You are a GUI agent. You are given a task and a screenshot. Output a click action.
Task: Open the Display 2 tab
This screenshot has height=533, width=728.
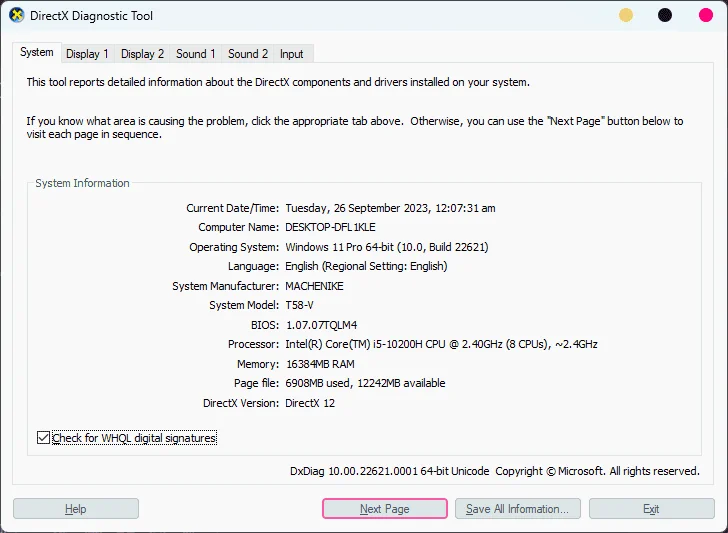click(143, 54)
